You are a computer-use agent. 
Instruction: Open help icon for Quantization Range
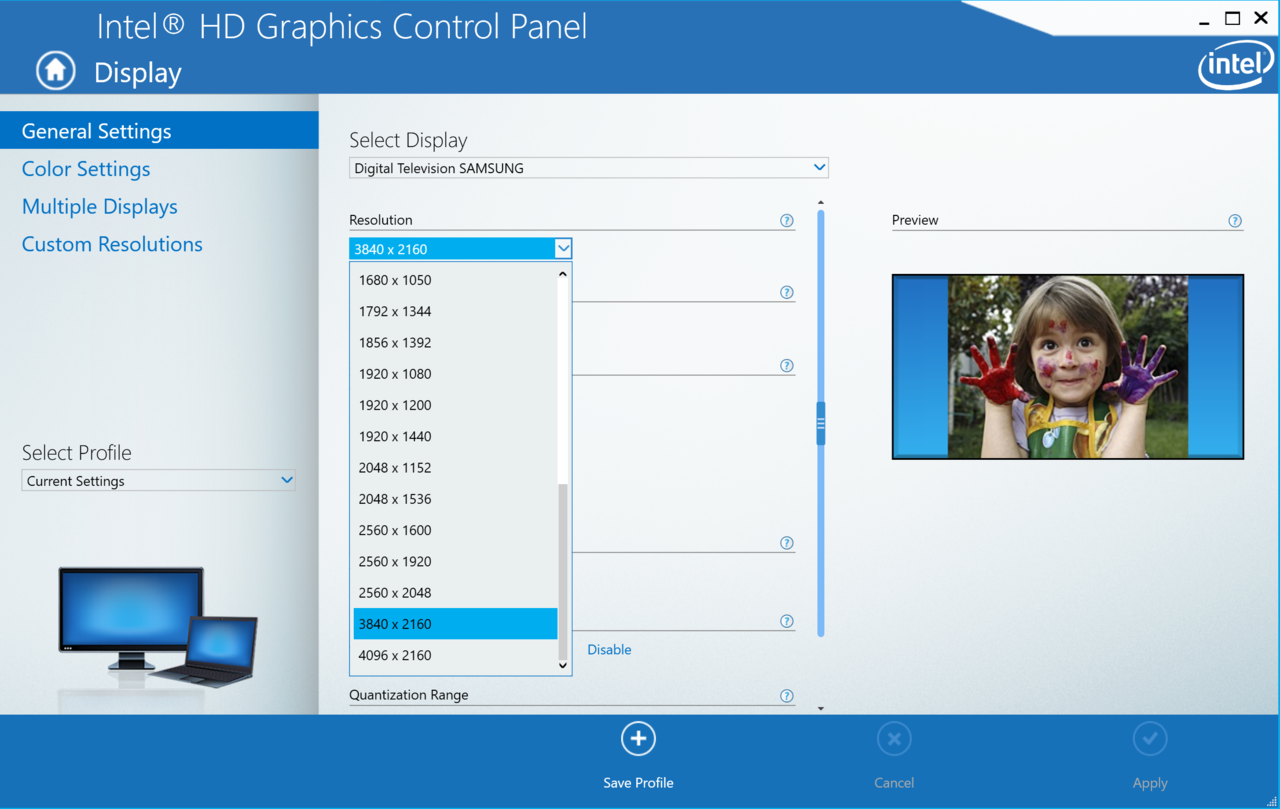pyautogui.click(x=786, y=696)
